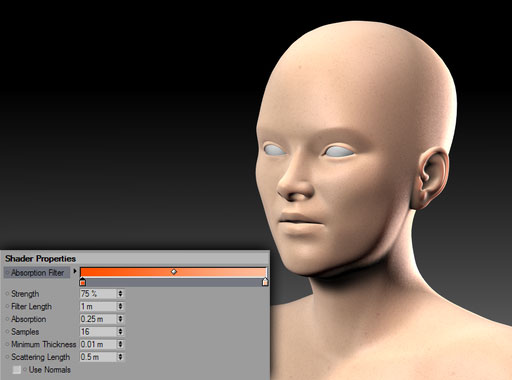This screenshot has height=380, width=512.
Task: Click the Absorption Filter gradient bar
Action: point(173,272)
